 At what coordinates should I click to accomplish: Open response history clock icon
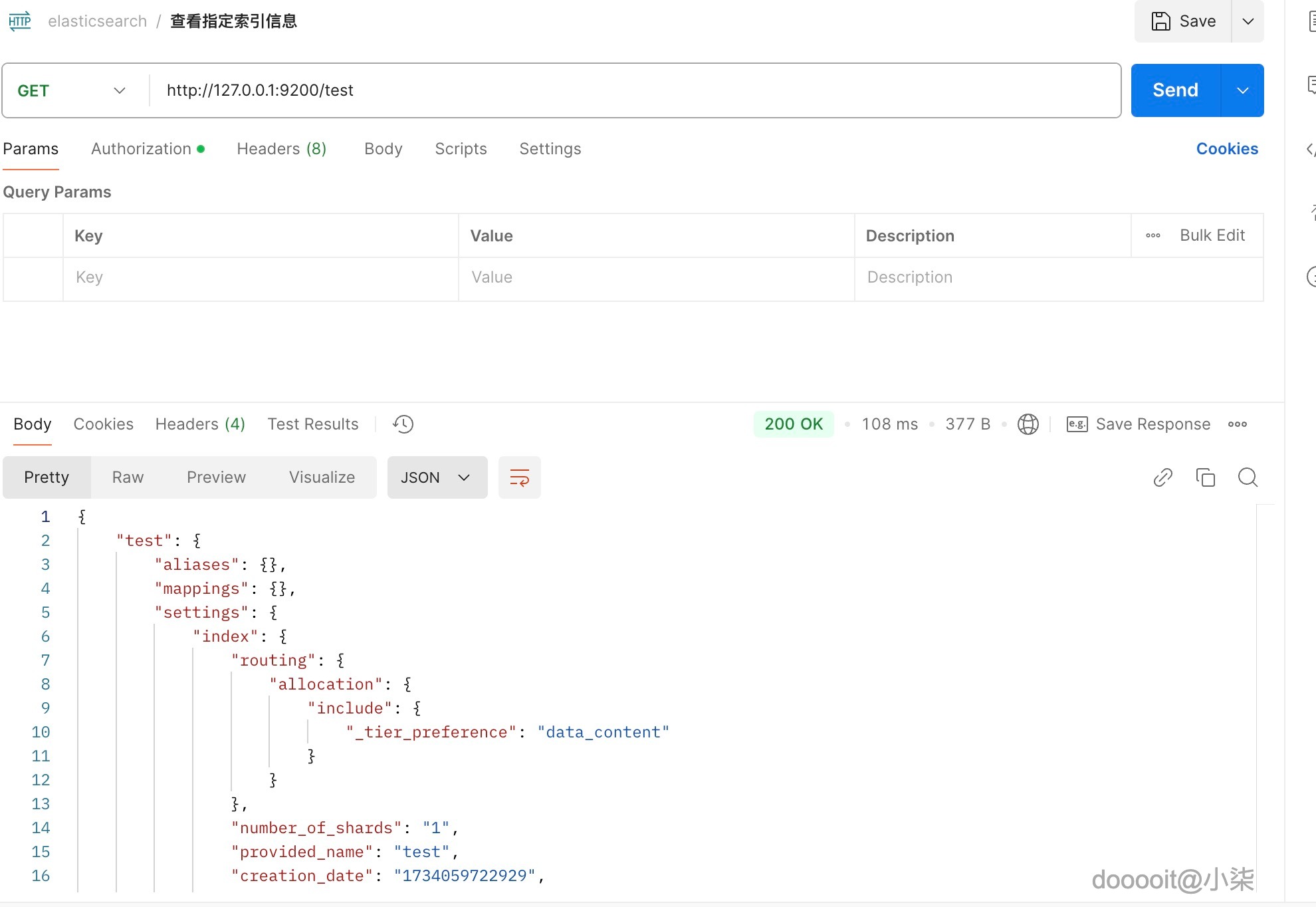click(403, 424)
